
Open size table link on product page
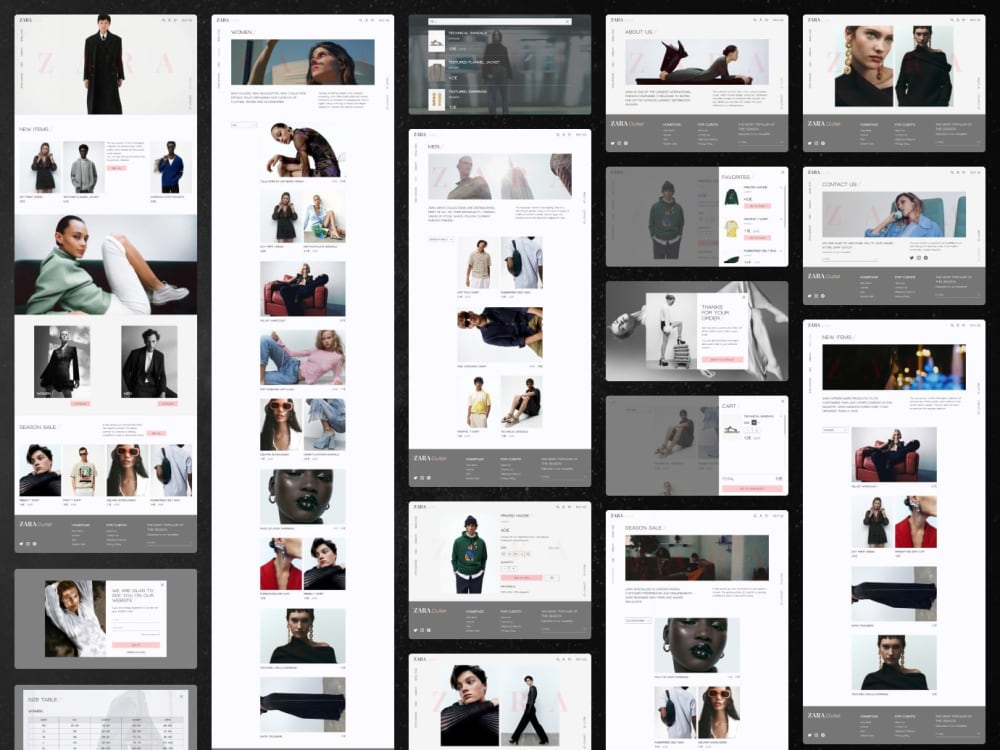tap(554, 548)
